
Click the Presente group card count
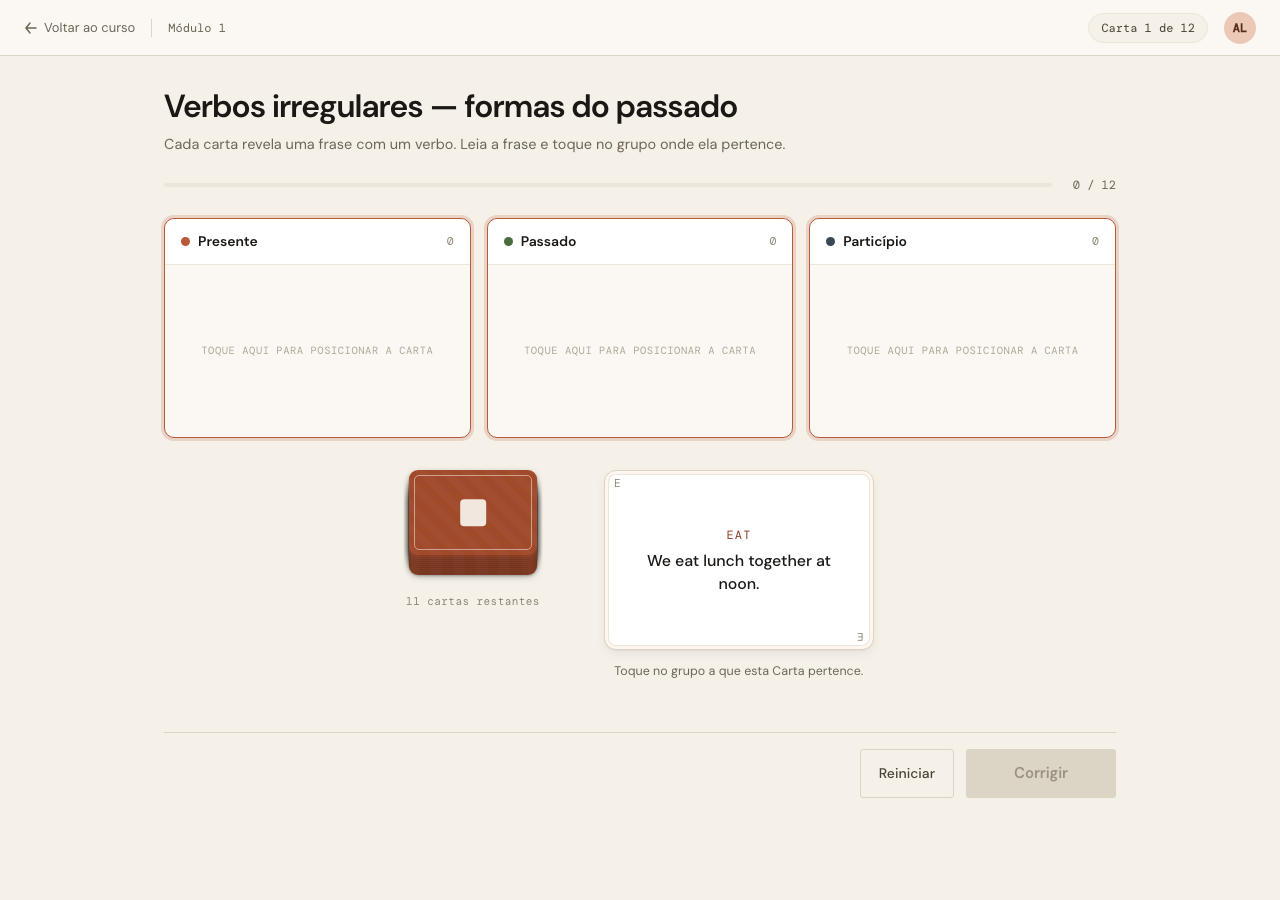pyautogui.click(x=450, y=241)
